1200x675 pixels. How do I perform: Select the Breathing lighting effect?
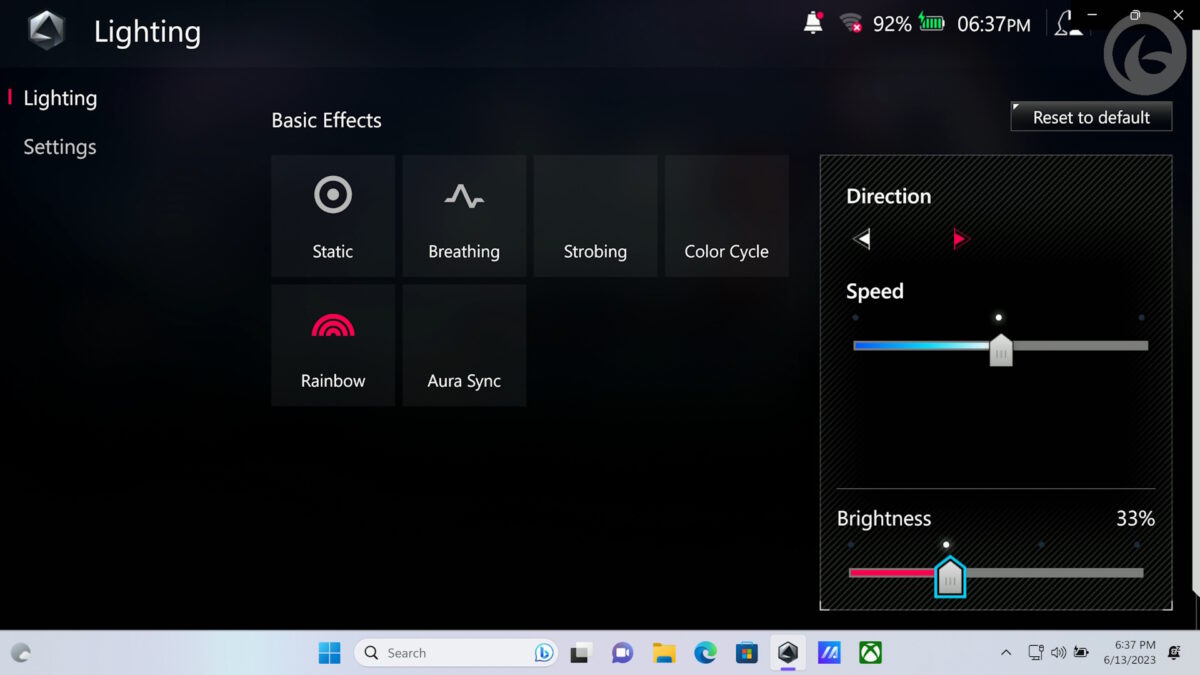(463, 215)
